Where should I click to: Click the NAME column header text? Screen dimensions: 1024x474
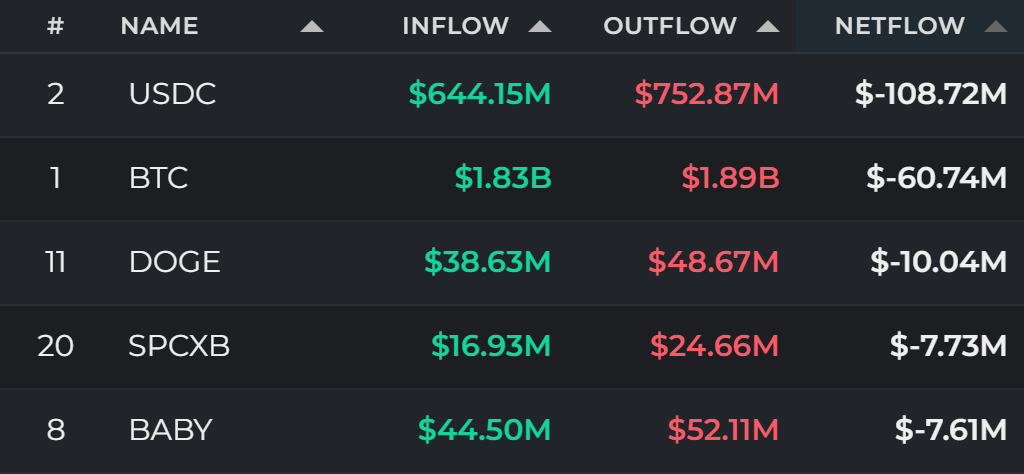coord(159,26)
